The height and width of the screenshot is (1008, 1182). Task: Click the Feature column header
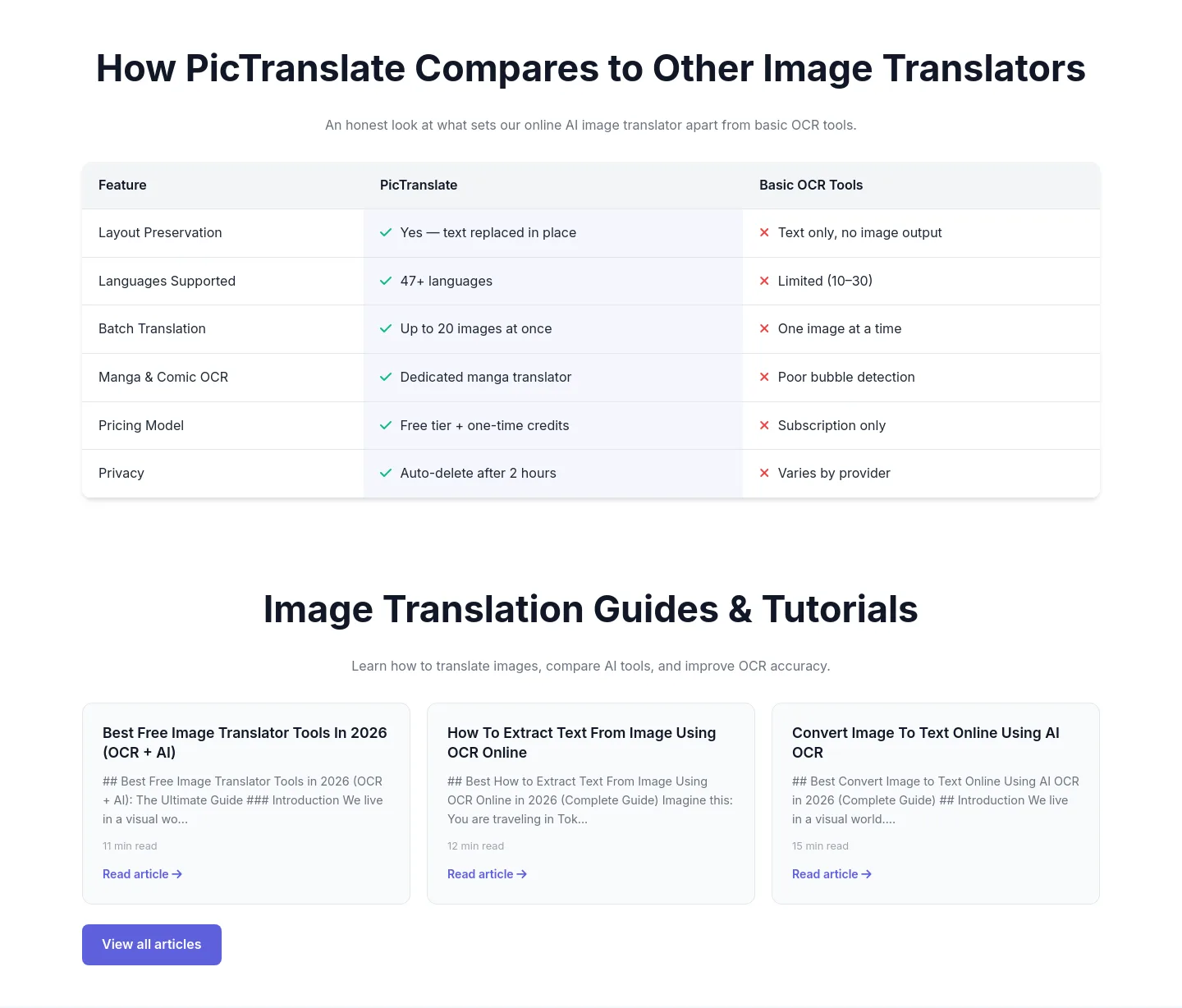122,186
